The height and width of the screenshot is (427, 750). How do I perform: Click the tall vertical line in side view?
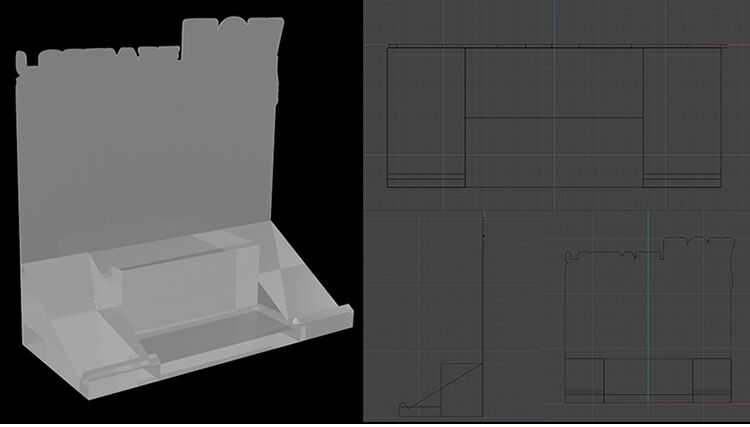point(483,300)
